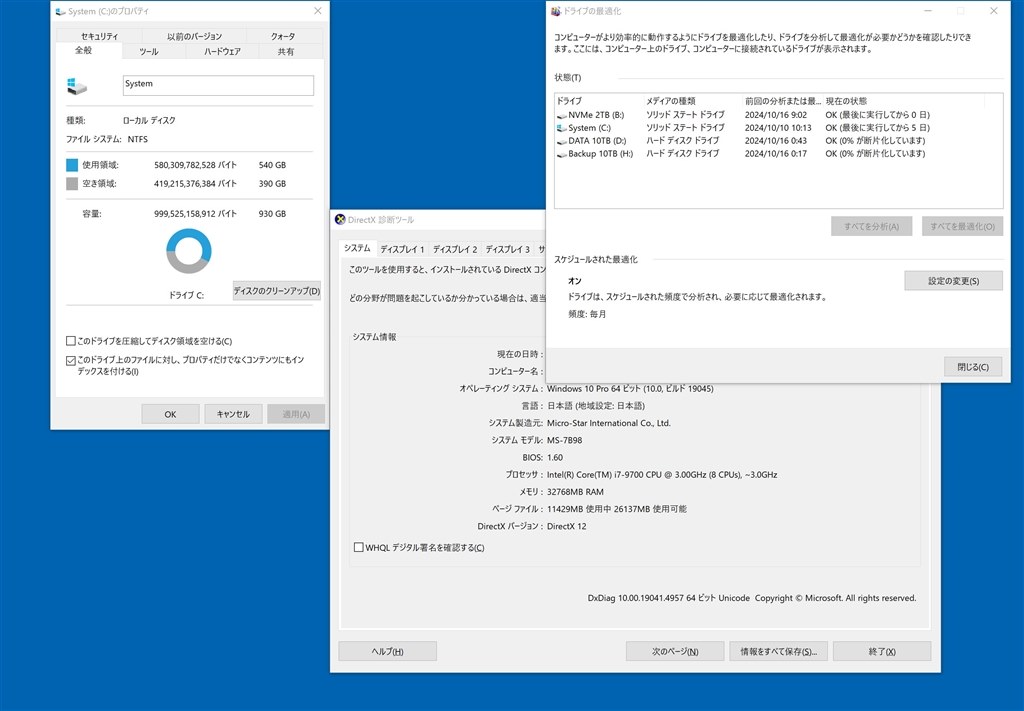Click the System drive icon beside name field

76,86
